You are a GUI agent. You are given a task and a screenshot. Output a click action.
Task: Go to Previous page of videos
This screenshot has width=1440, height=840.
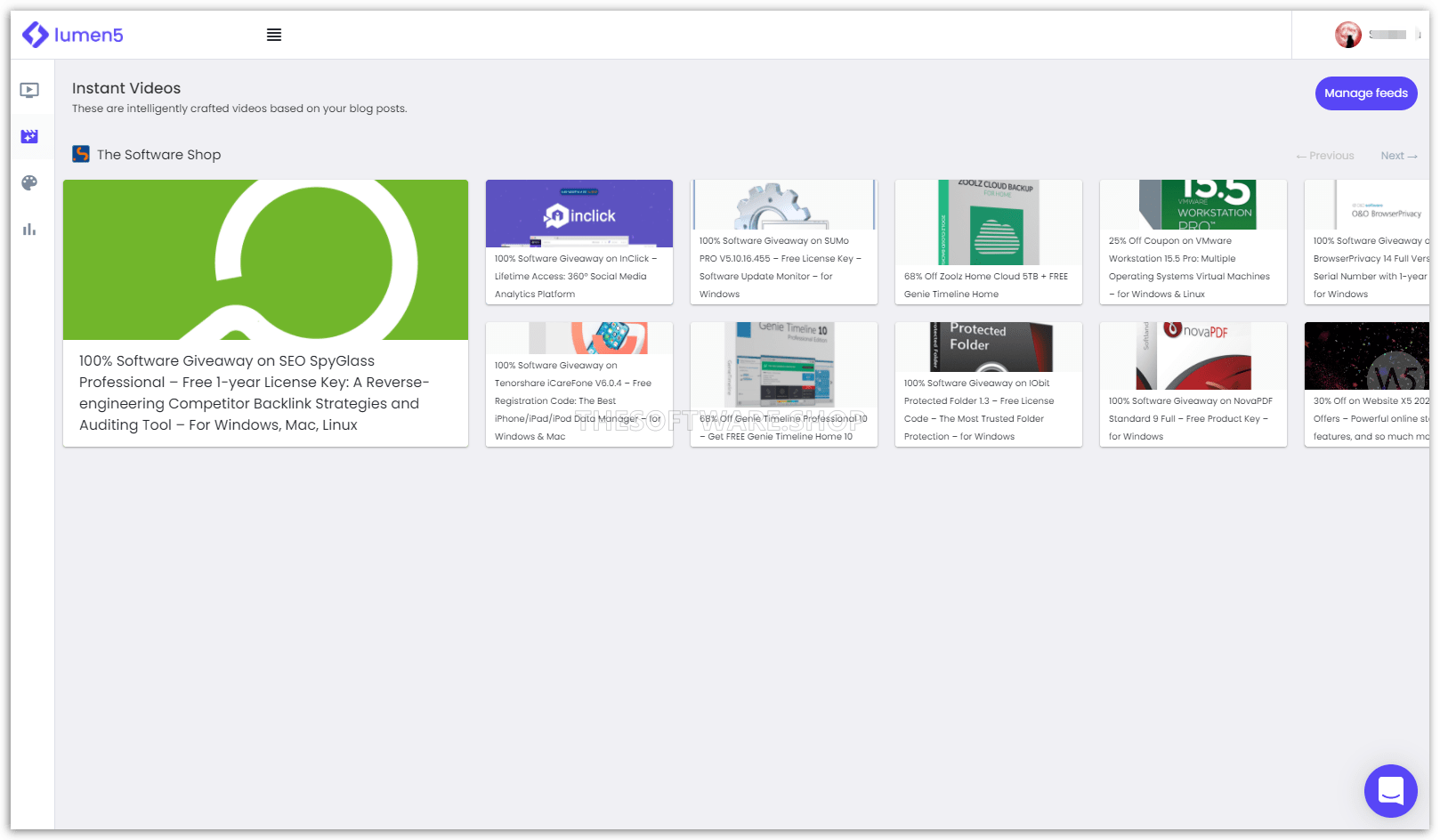coord(1325,156)
